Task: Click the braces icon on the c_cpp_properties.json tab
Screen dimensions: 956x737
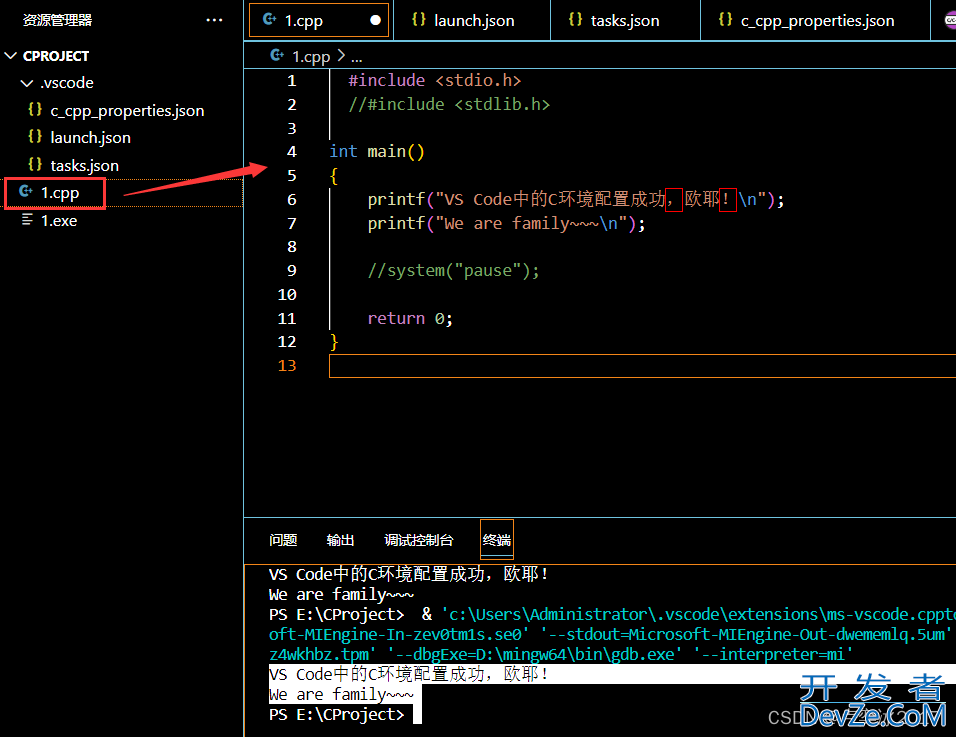Action: (725, 20)
